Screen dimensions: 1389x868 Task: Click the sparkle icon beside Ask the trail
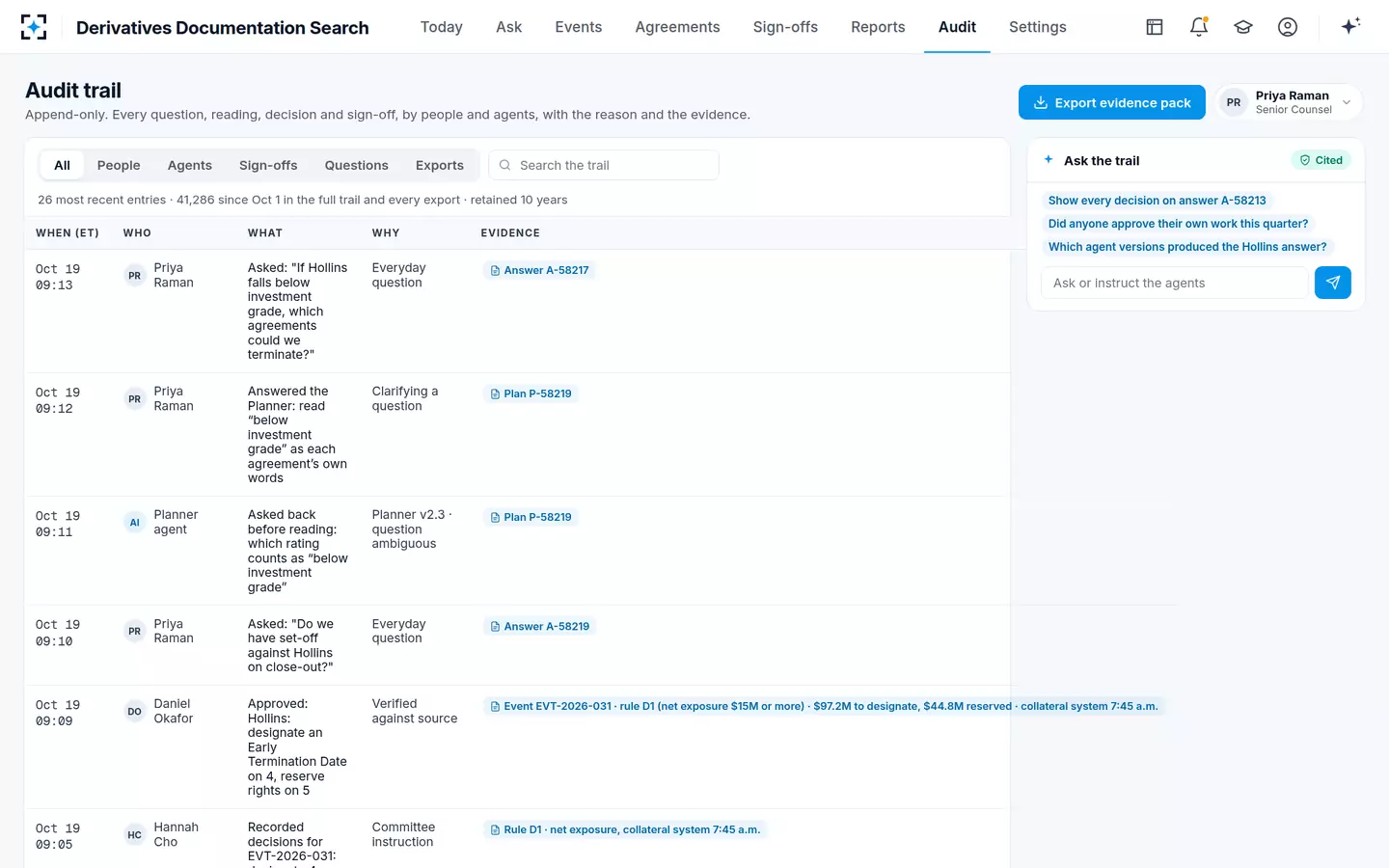pos(1049,160)
